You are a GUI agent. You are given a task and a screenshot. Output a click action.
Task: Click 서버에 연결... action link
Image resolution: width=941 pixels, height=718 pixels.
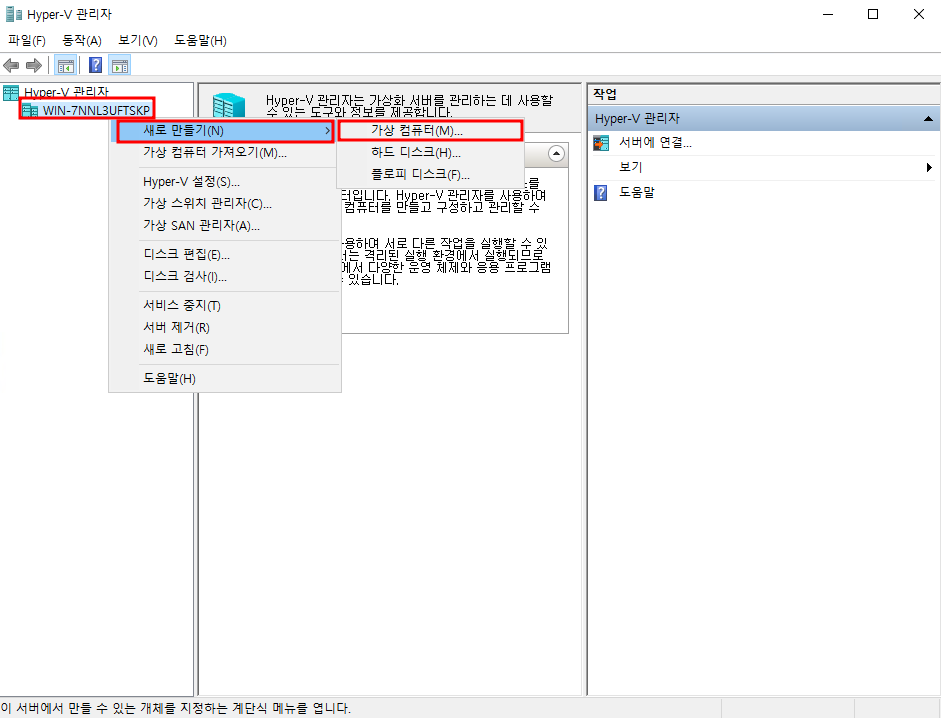(x=655, y=143)
